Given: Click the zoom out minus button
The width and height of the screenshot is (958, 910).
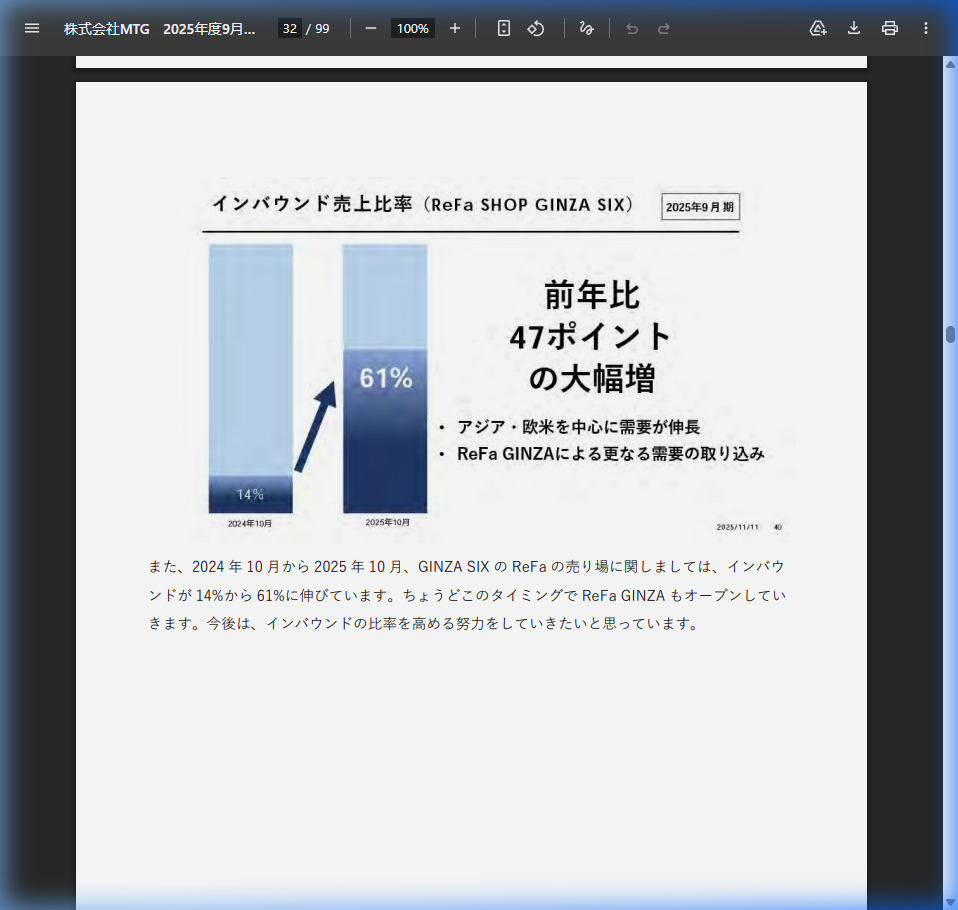Looking at the screenshot, I should pos(371,28).
